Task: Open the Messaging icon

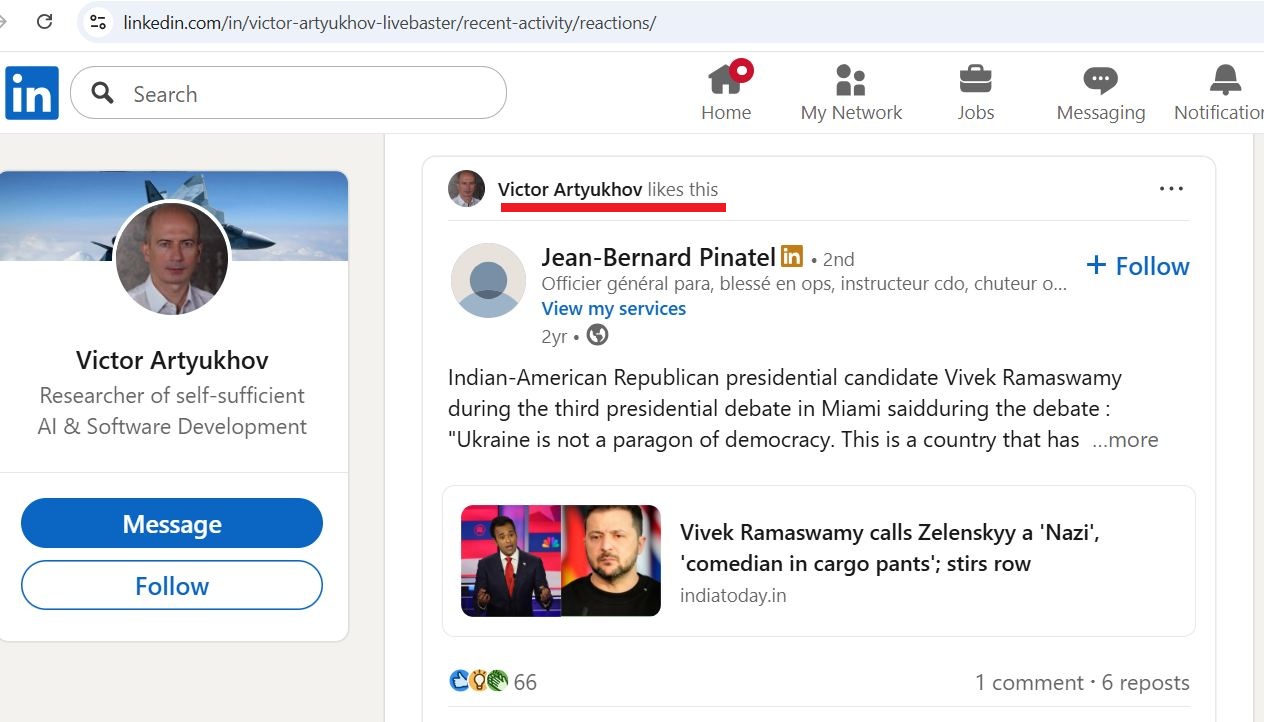Action: tap(1100, 78)
